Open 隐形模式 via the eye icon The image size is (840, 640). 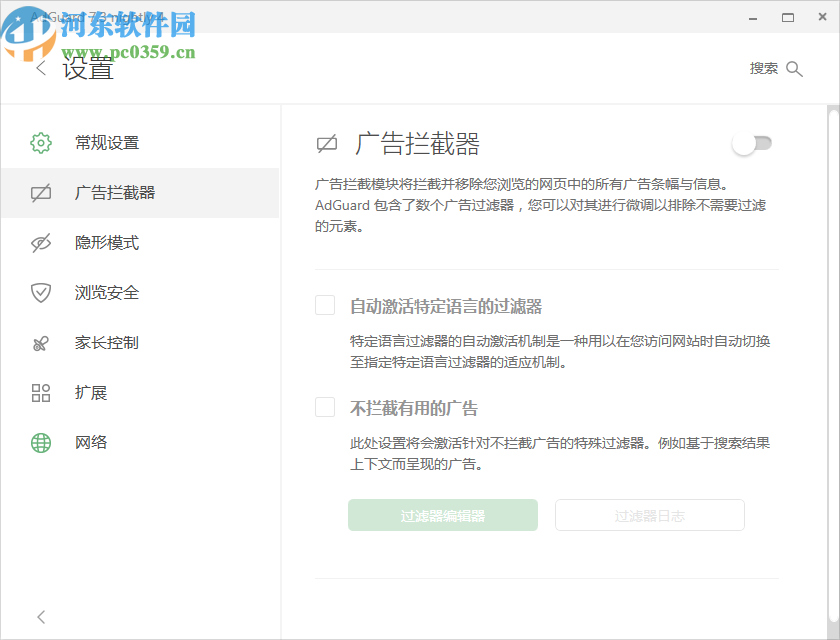point(40,242)
